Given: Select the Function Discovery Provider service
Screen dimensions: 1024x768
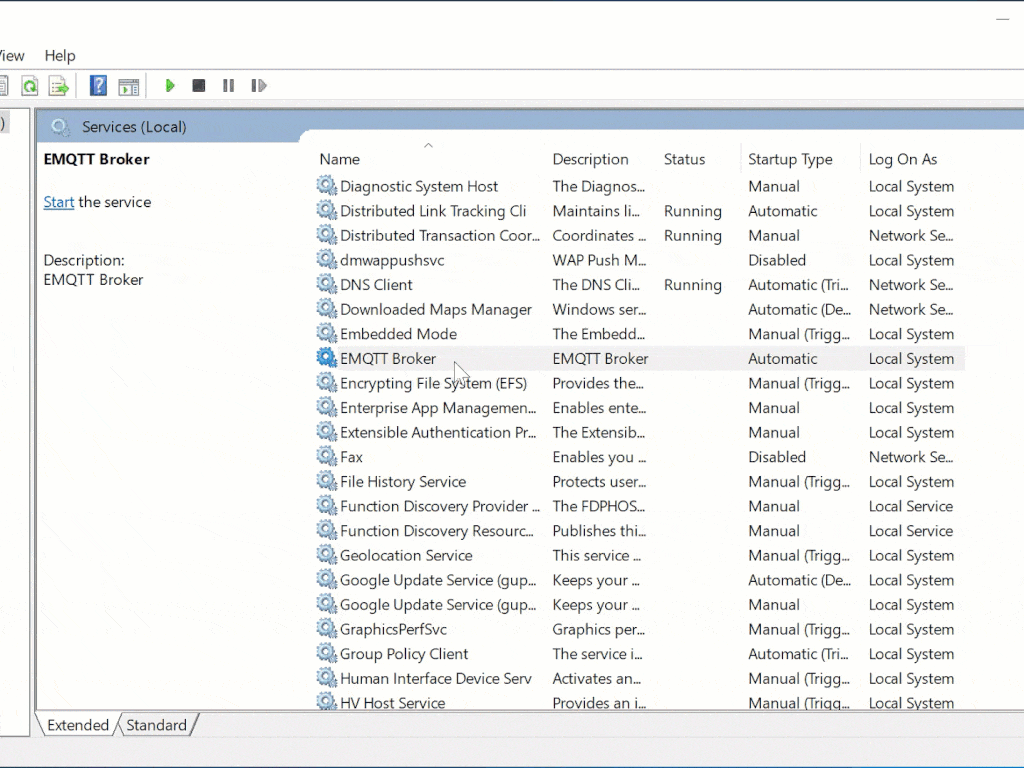Looking at the screenshot, I should pos(440,506).
